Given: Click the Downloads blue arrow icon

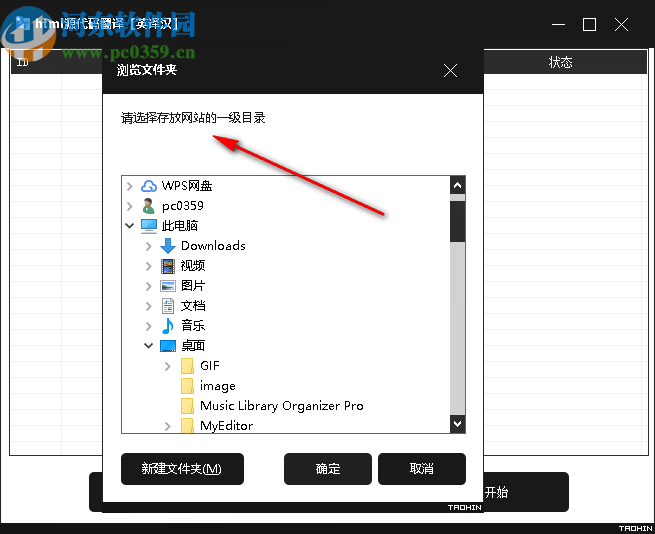Looking at the screenshot, I should (x=168, y=246).
